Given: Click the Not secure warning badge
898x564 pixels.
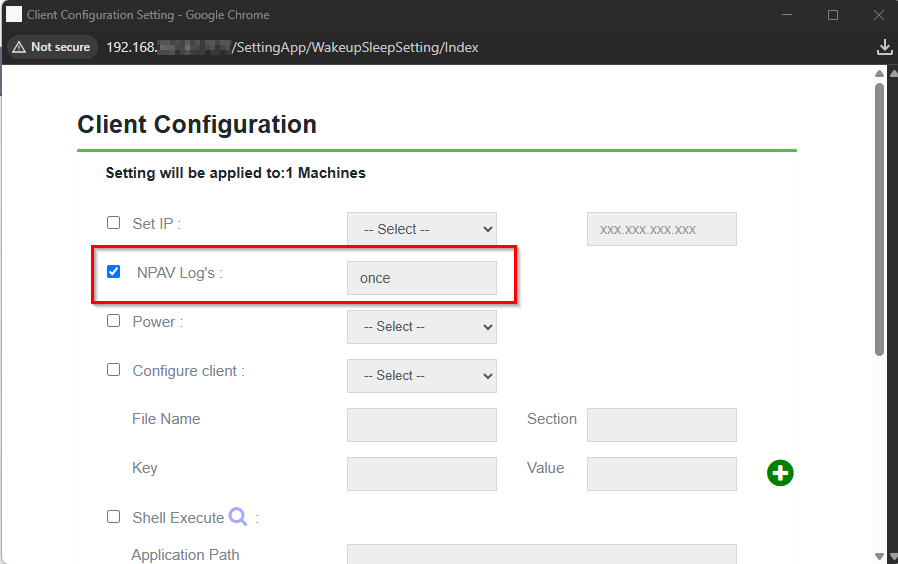Looking at the screenshot, I should 50,47.
